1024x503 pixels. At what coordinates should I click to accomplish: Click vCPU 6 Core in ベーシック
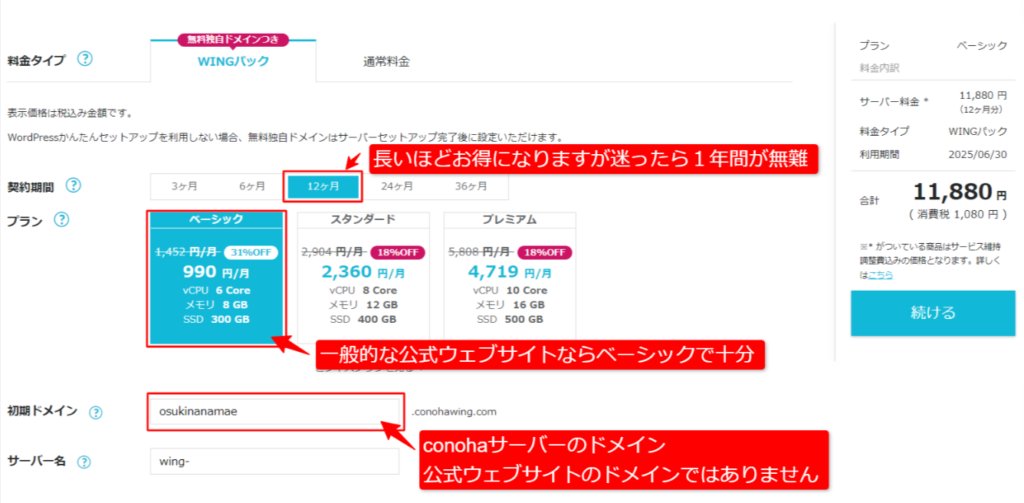[217, 290]
